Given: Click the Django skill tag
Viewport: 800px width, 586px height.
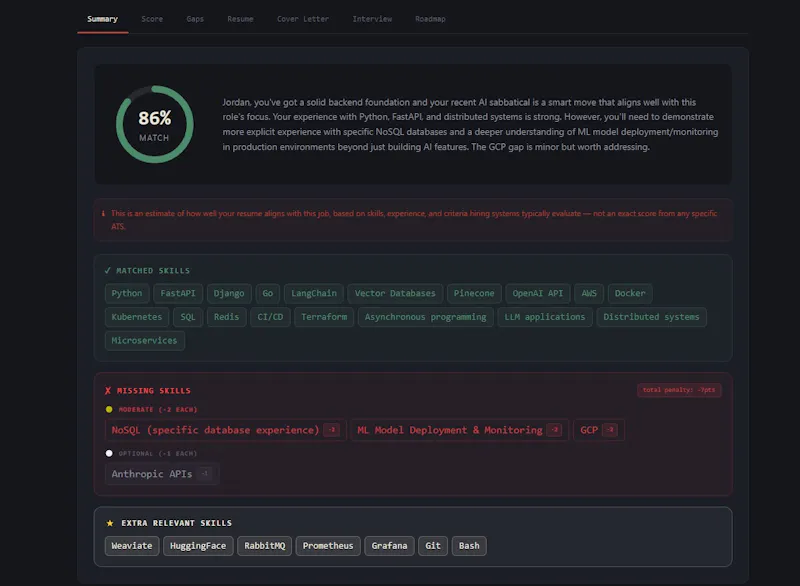Looking at the screenshot, I should (229, 293).
